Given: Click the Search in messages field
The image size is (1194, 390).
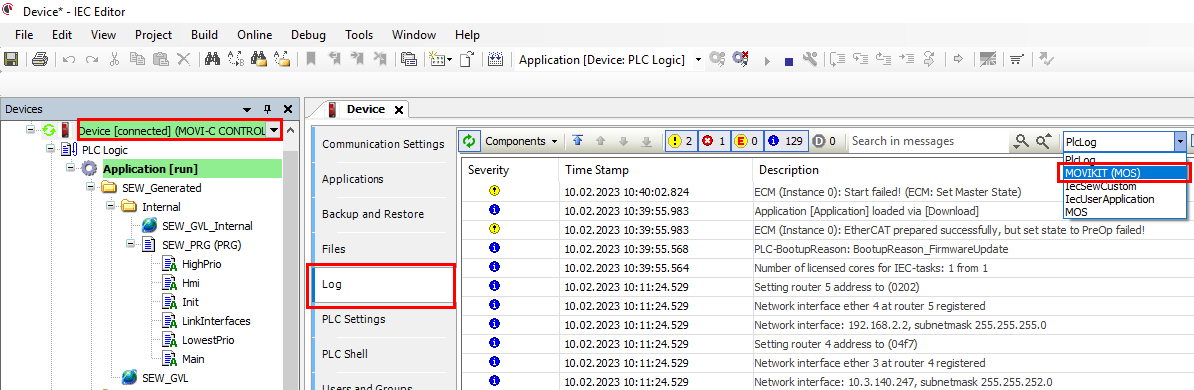Looking at the screenshot, I should [928, 141].
